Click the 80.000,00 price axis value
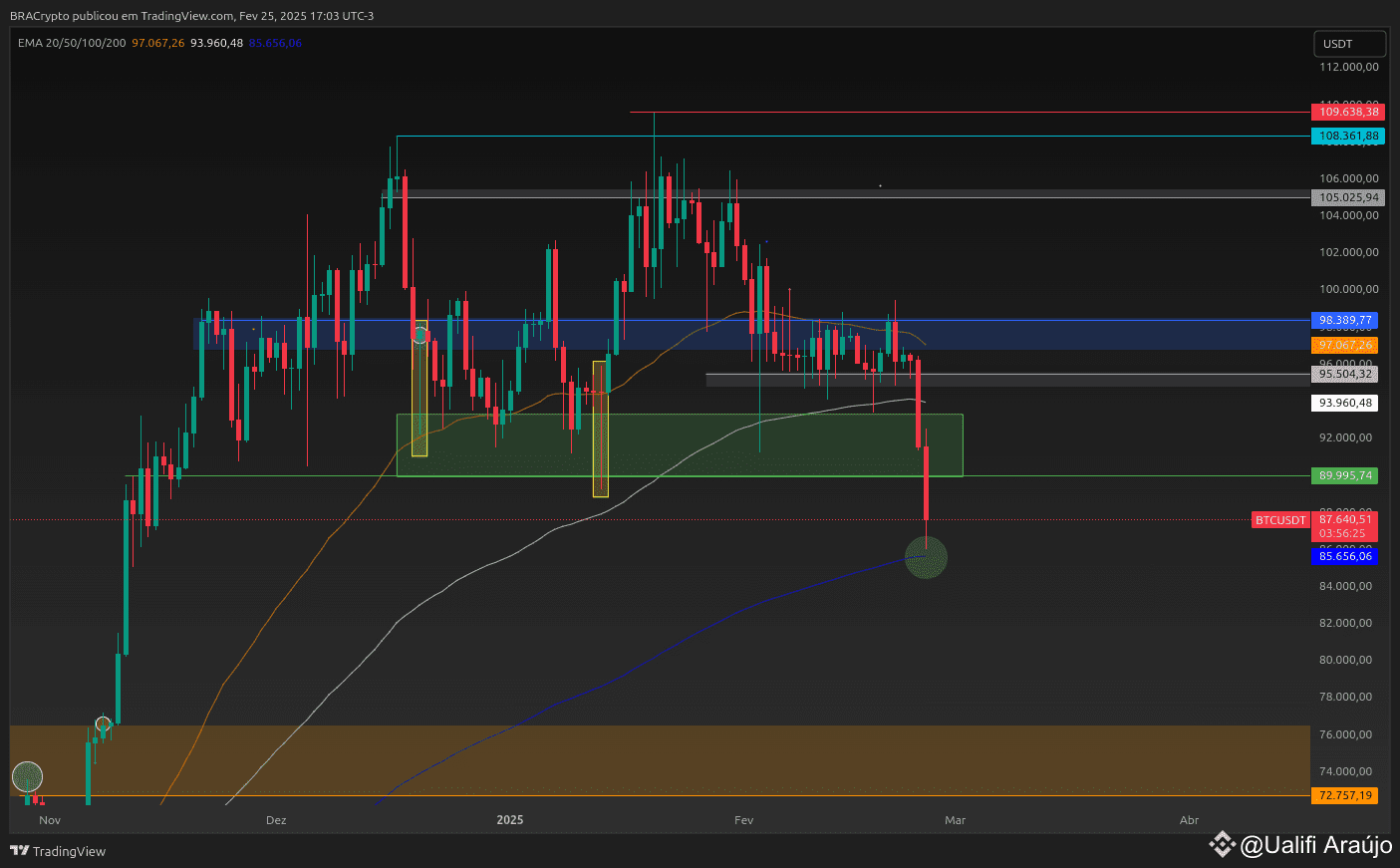 coord(1345,660)
